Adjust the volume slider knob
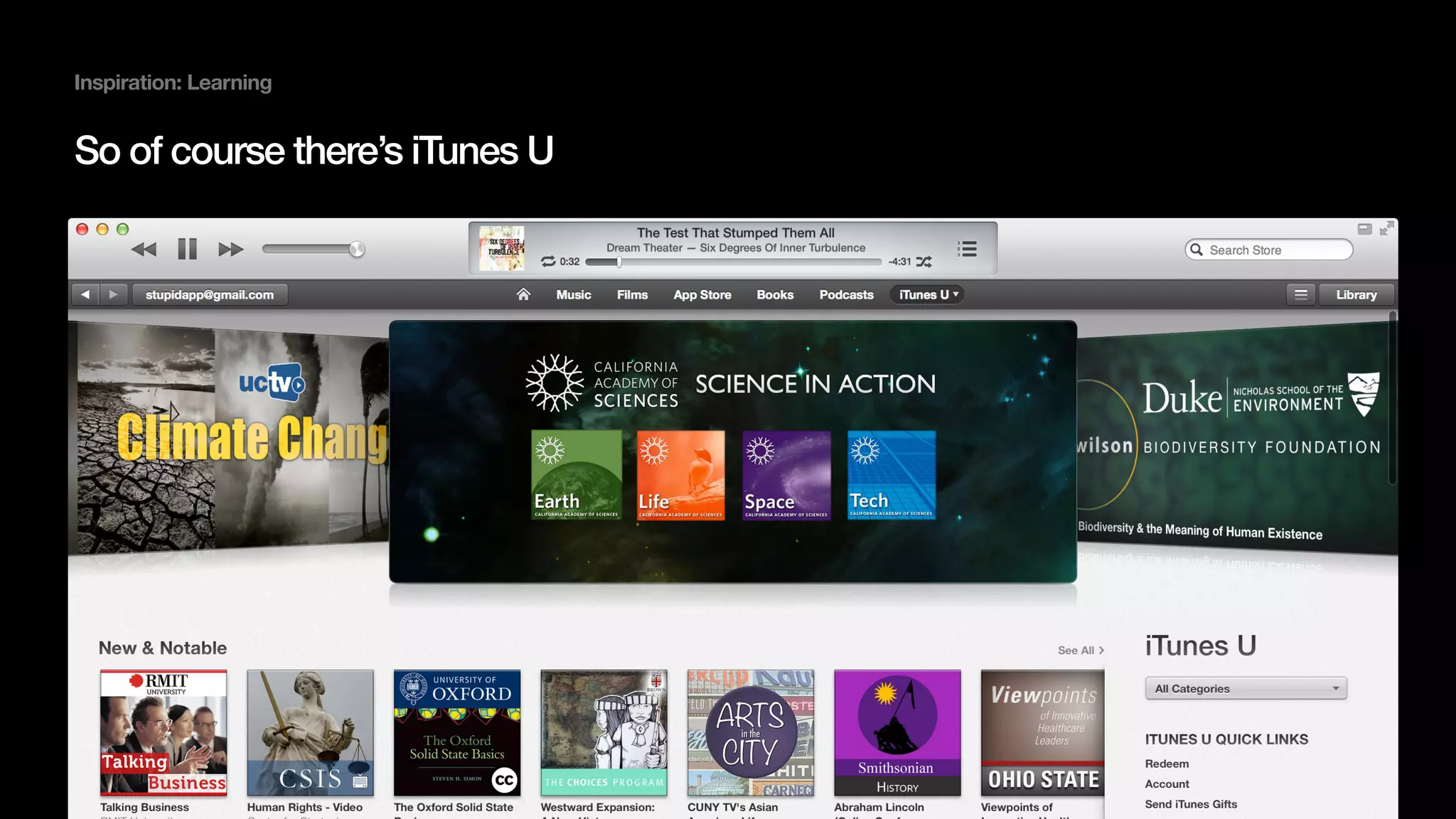The height and width of the screenshot is (819, 1456). click(x=357, y=249)
